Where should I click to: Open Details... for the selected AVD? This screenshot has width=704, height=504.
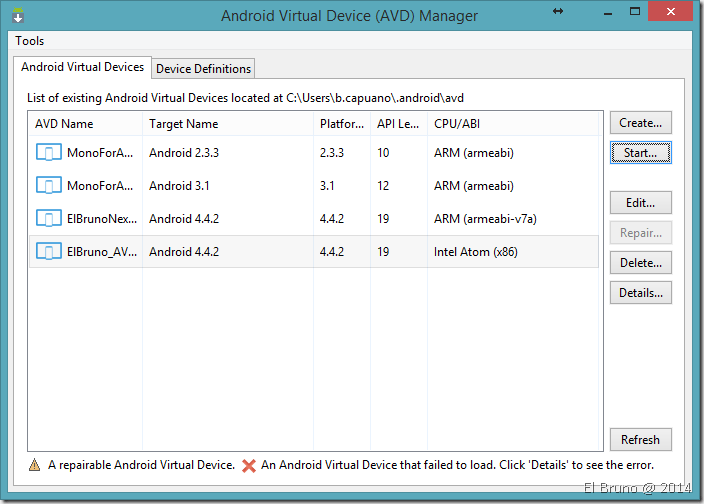coord(640,293)
